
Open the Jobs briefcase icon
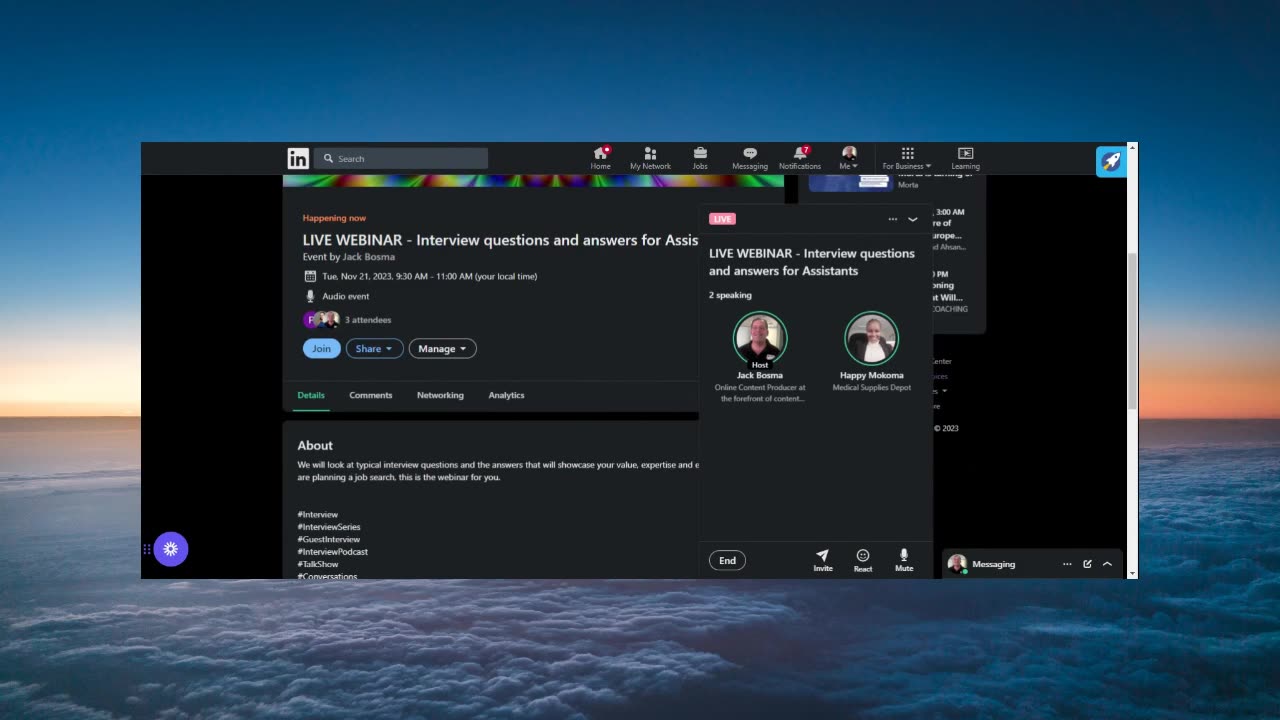pyautogui.click(x=700, y=158)
